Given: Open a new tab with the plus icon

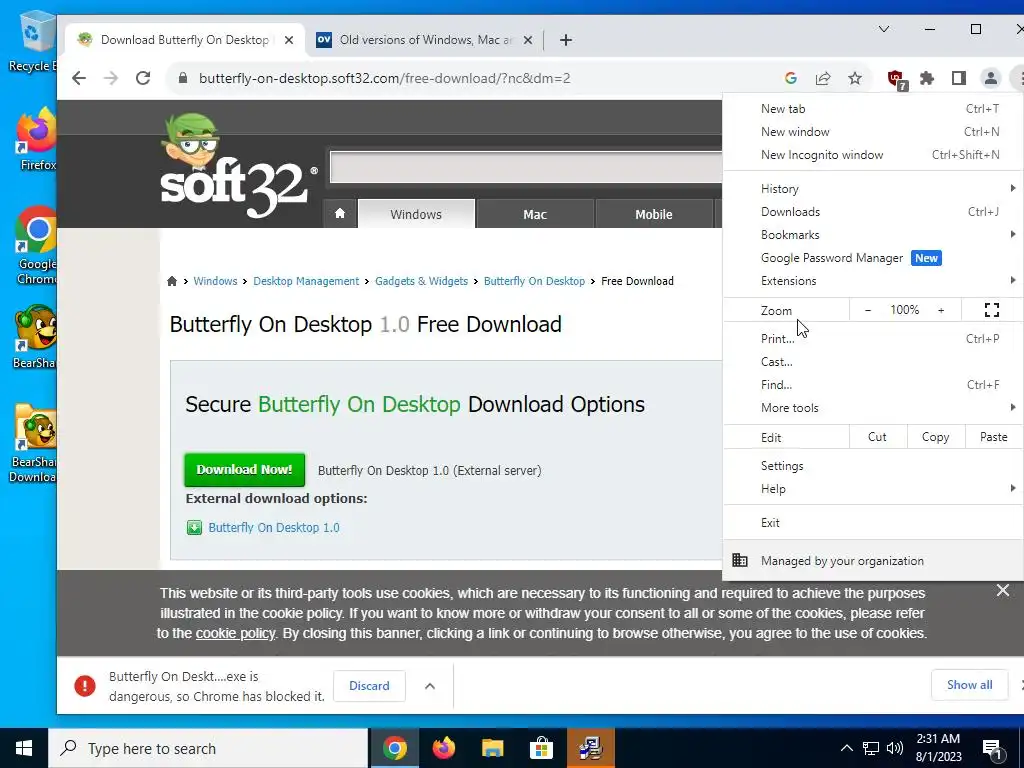Looking at the screenshot, I should [x=566, y=40].
